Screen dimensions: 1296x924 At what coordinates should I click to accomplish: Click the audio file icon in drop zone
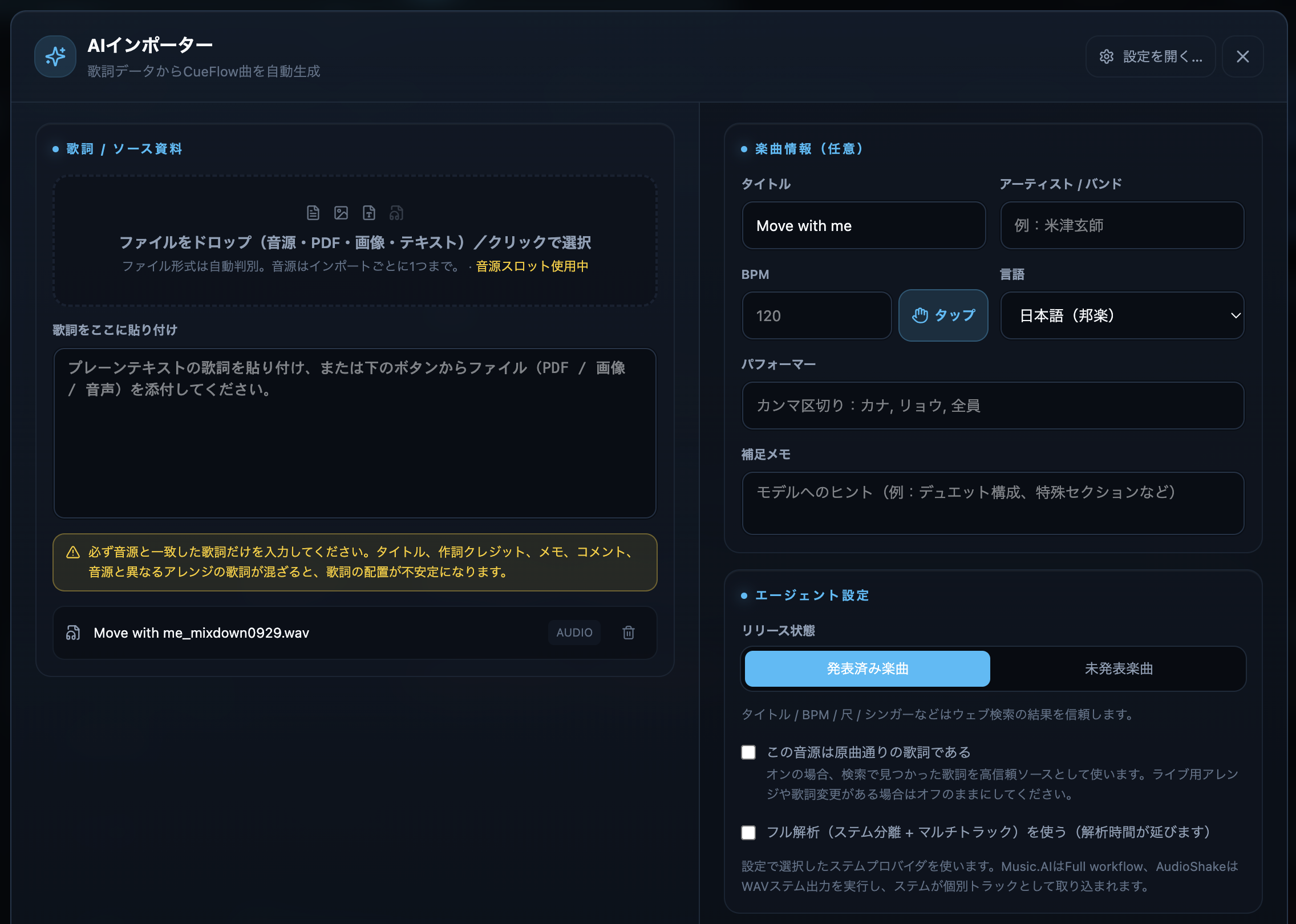[396, 213]
